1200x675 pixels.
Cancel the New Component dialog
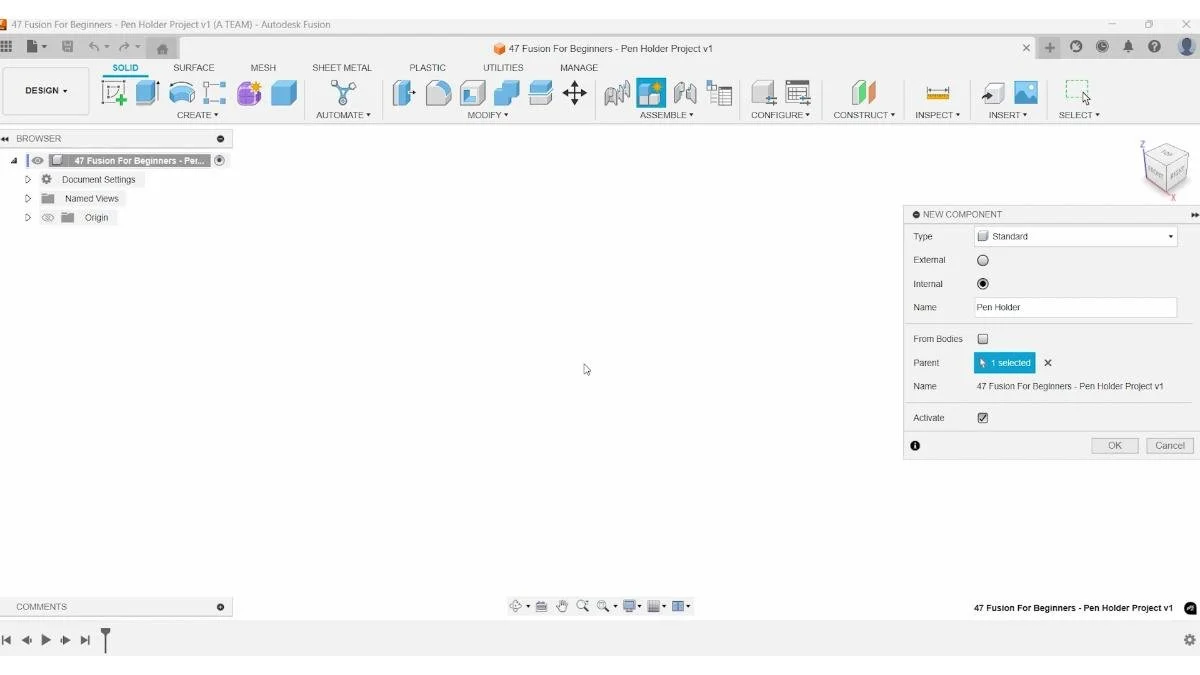coord(1169,445)
